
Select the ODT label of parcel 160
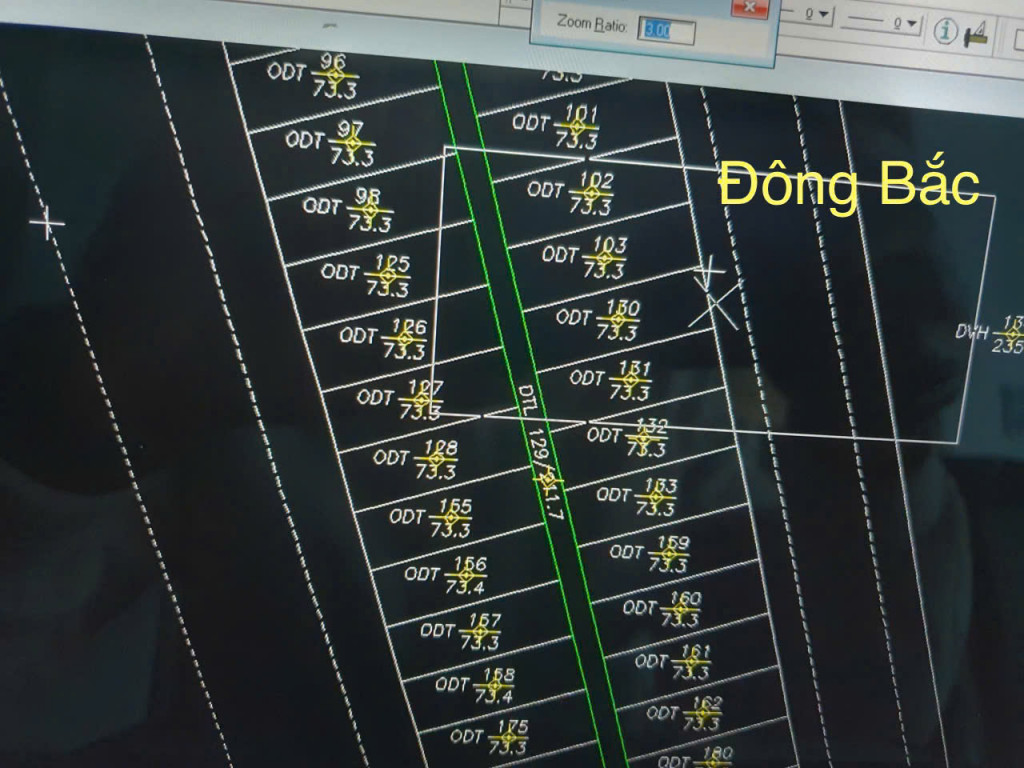pyautogui.click(x=640, y=607)
